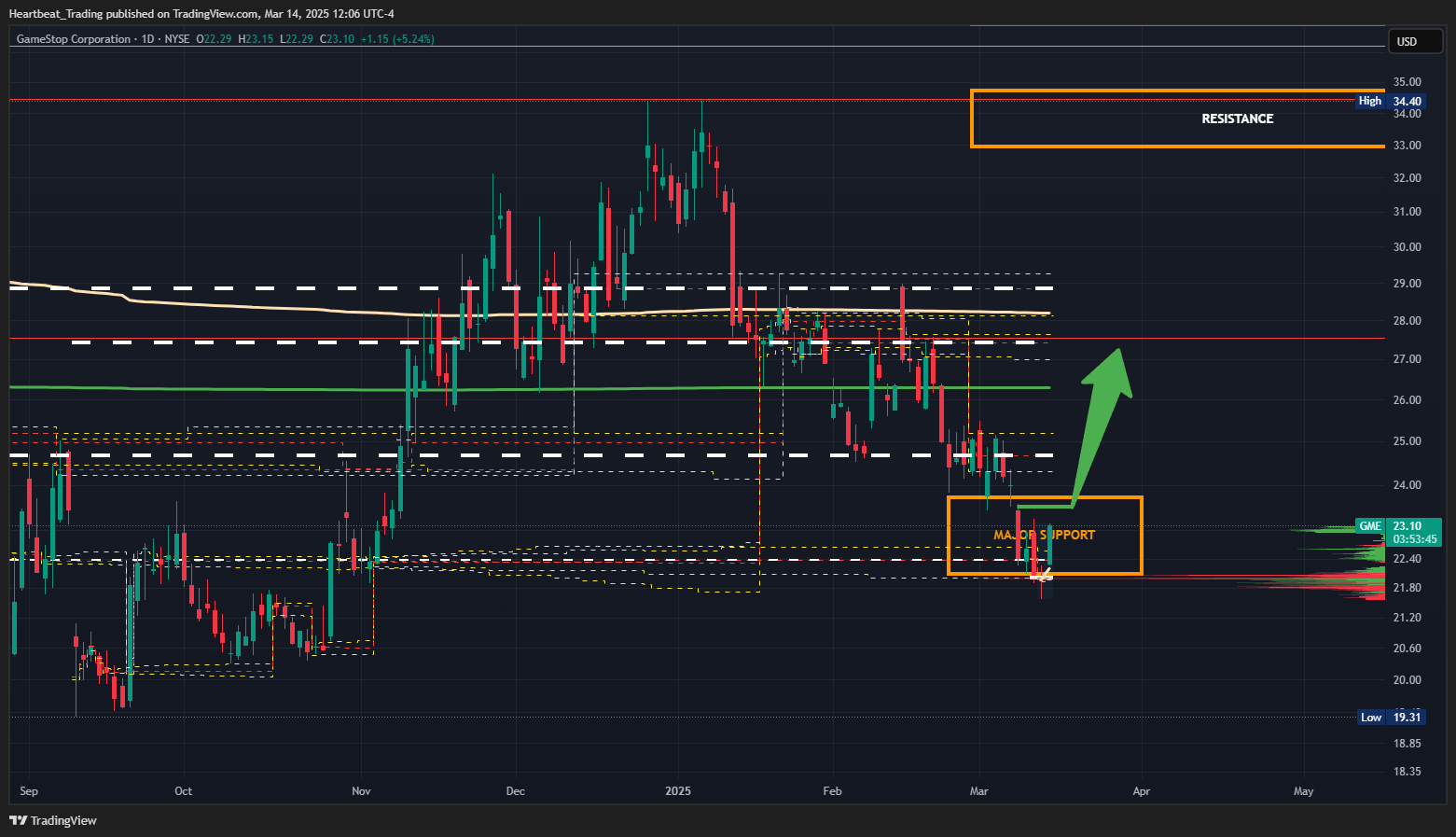Click 27.00 on the price scale

point(1407,359)
